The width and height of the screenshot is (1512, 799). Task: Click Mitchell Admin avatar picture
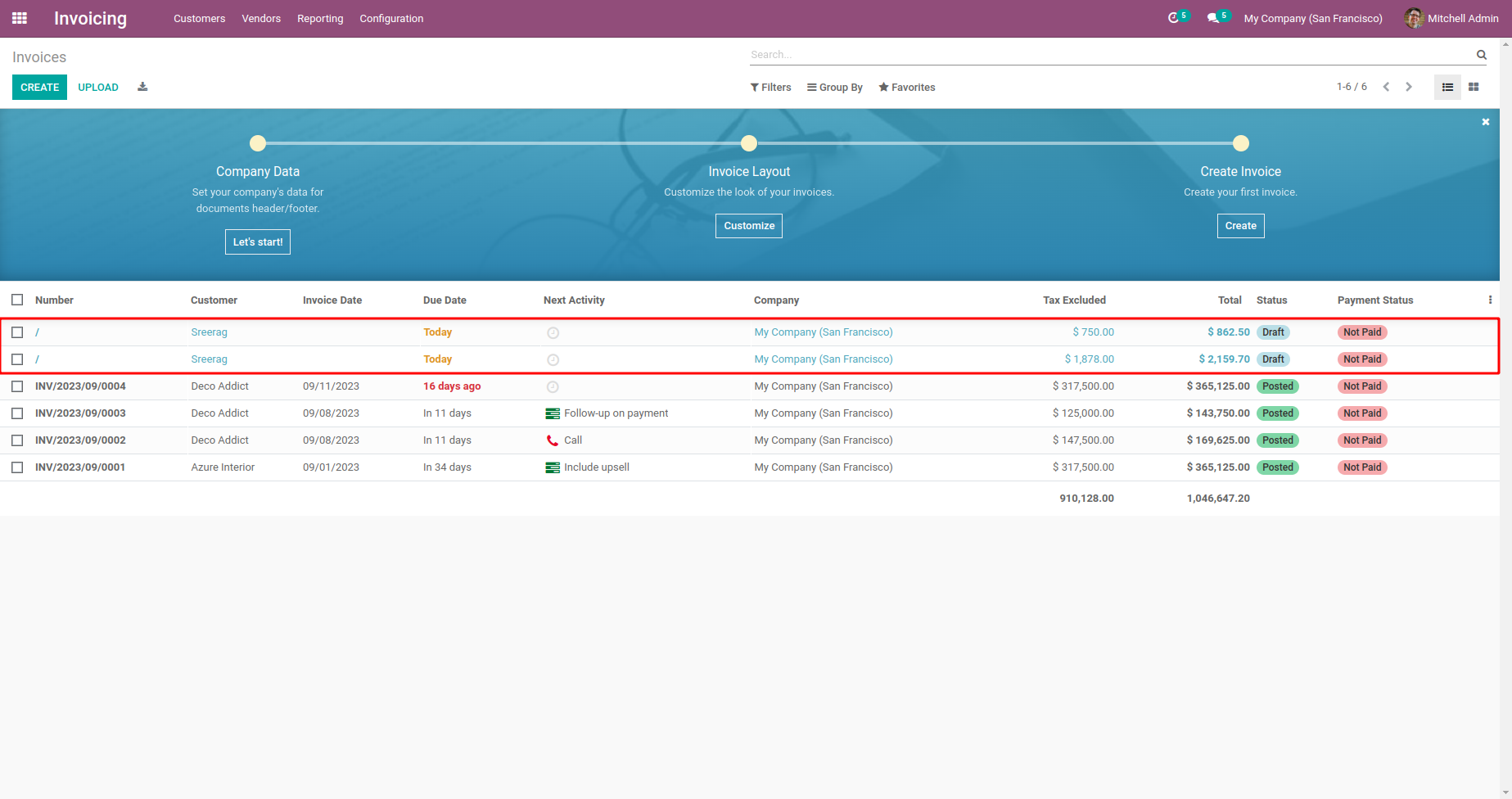point(1414,18)
